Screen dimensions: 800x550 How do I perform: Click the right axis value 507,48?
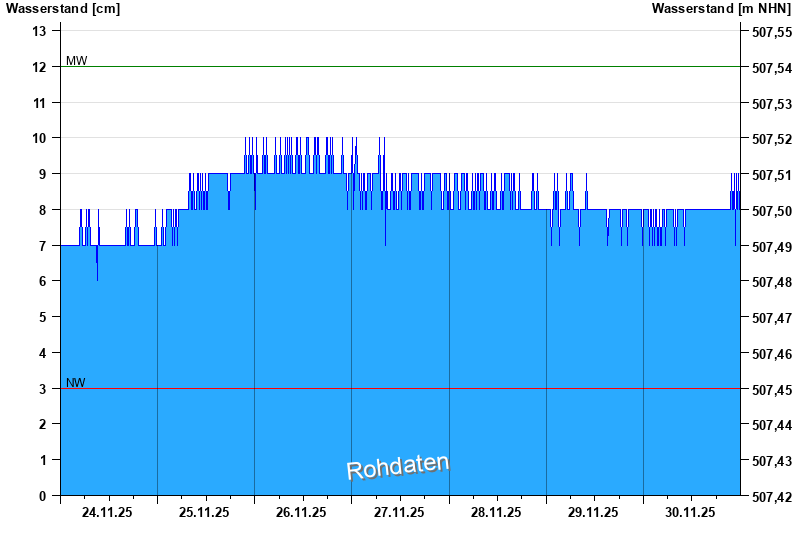(x=772, y=283)
